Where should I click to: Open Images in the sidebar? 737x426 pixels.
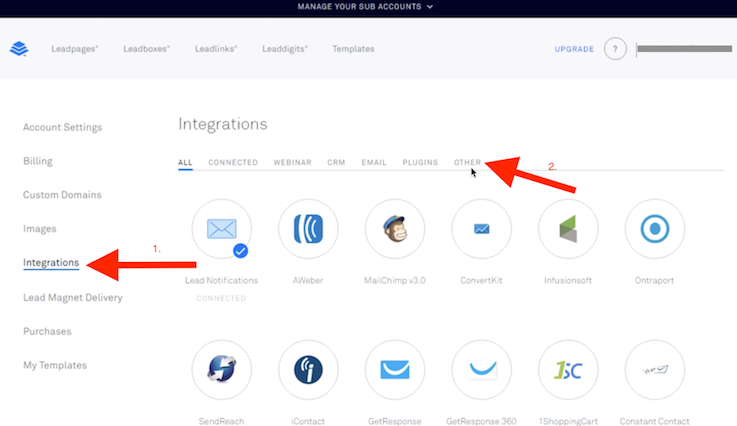coord(39,229)
